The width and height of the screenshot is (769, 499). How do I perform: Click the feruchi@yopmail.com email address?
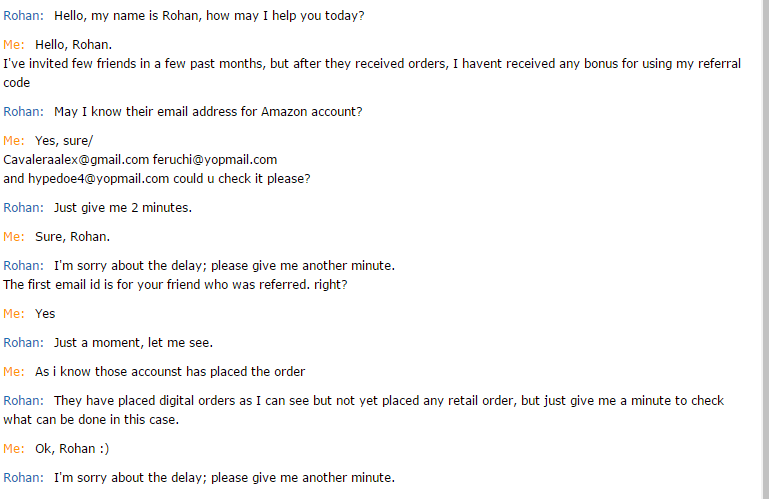(215, 160)
